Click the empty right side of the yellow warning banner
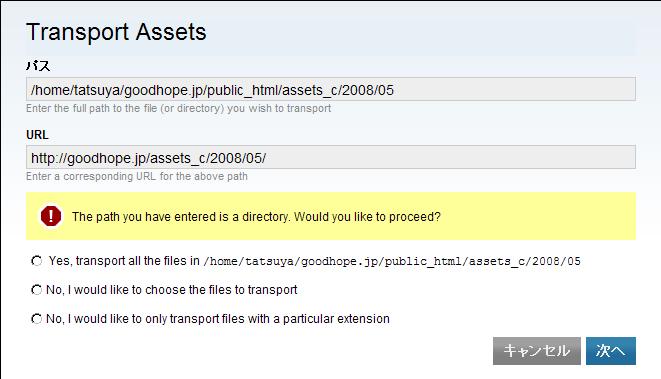 coord(538,216)
